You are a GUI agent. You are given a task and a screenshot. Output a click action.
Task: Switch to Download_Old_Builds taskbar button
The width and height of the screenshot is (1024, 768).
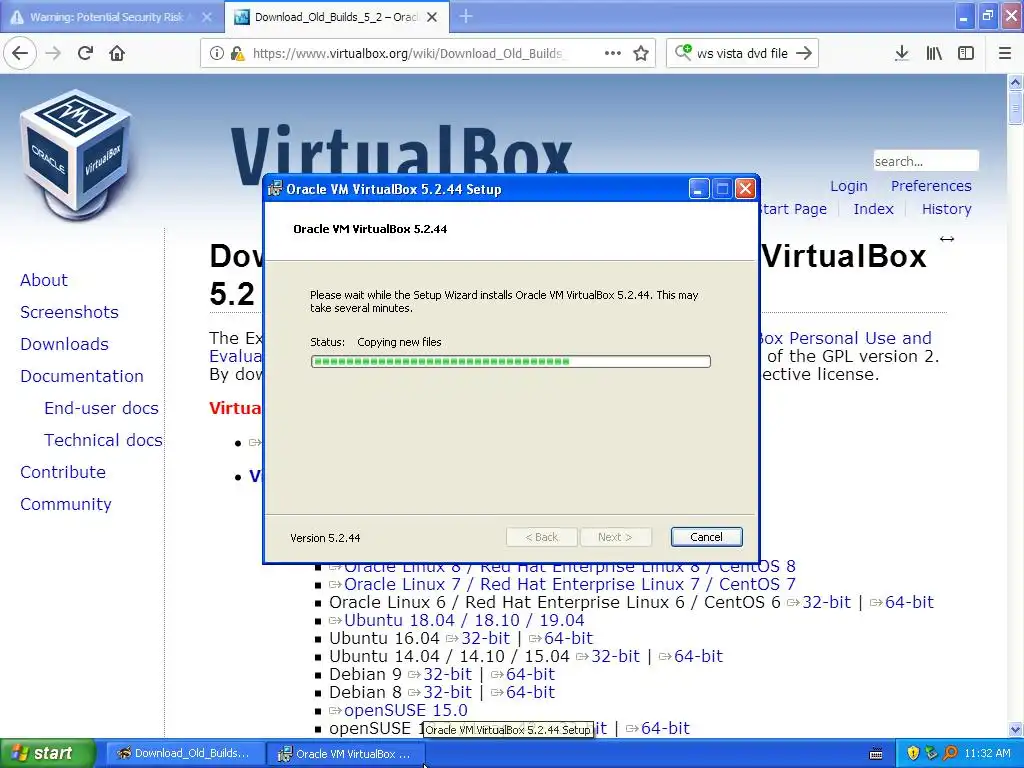click(x=184, y=753)
